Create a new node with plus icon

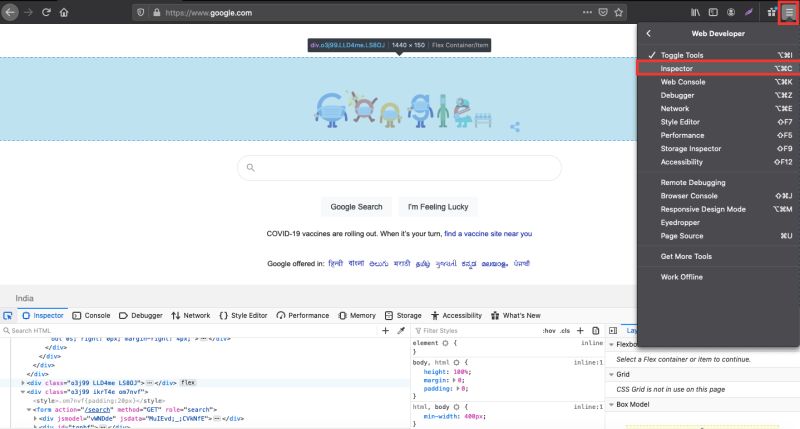tap(385, 331)
